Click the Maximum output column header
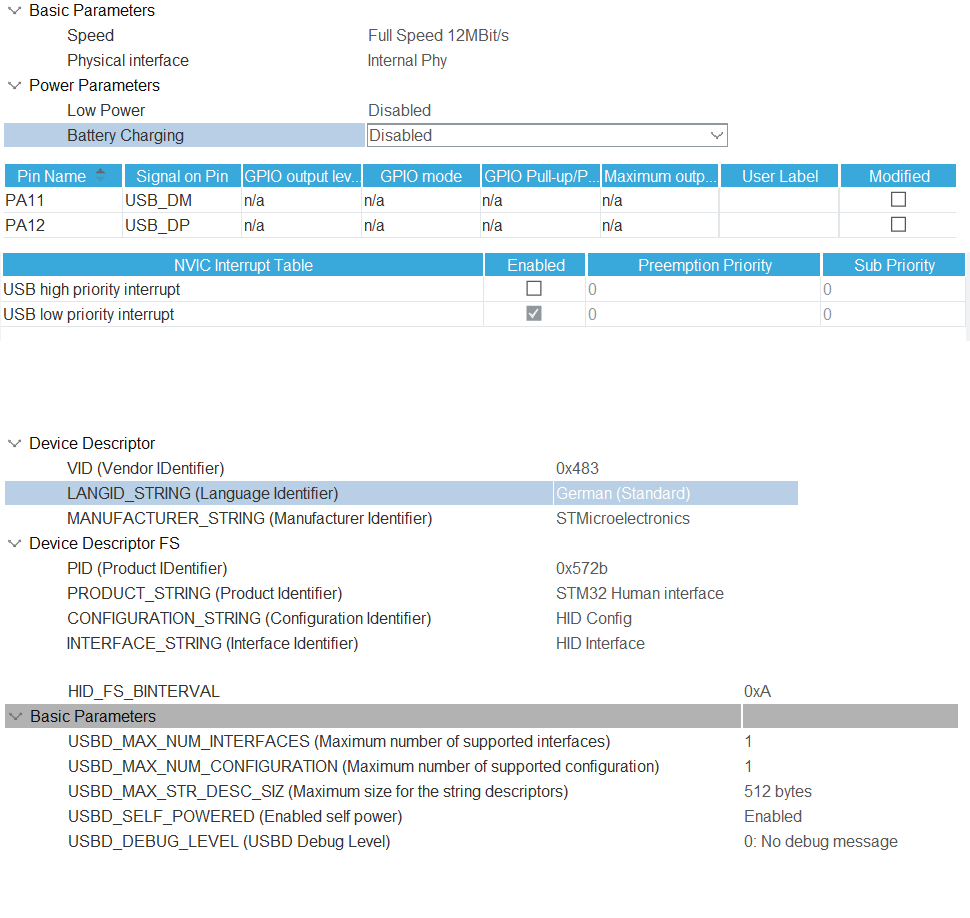 pos(660,176)
